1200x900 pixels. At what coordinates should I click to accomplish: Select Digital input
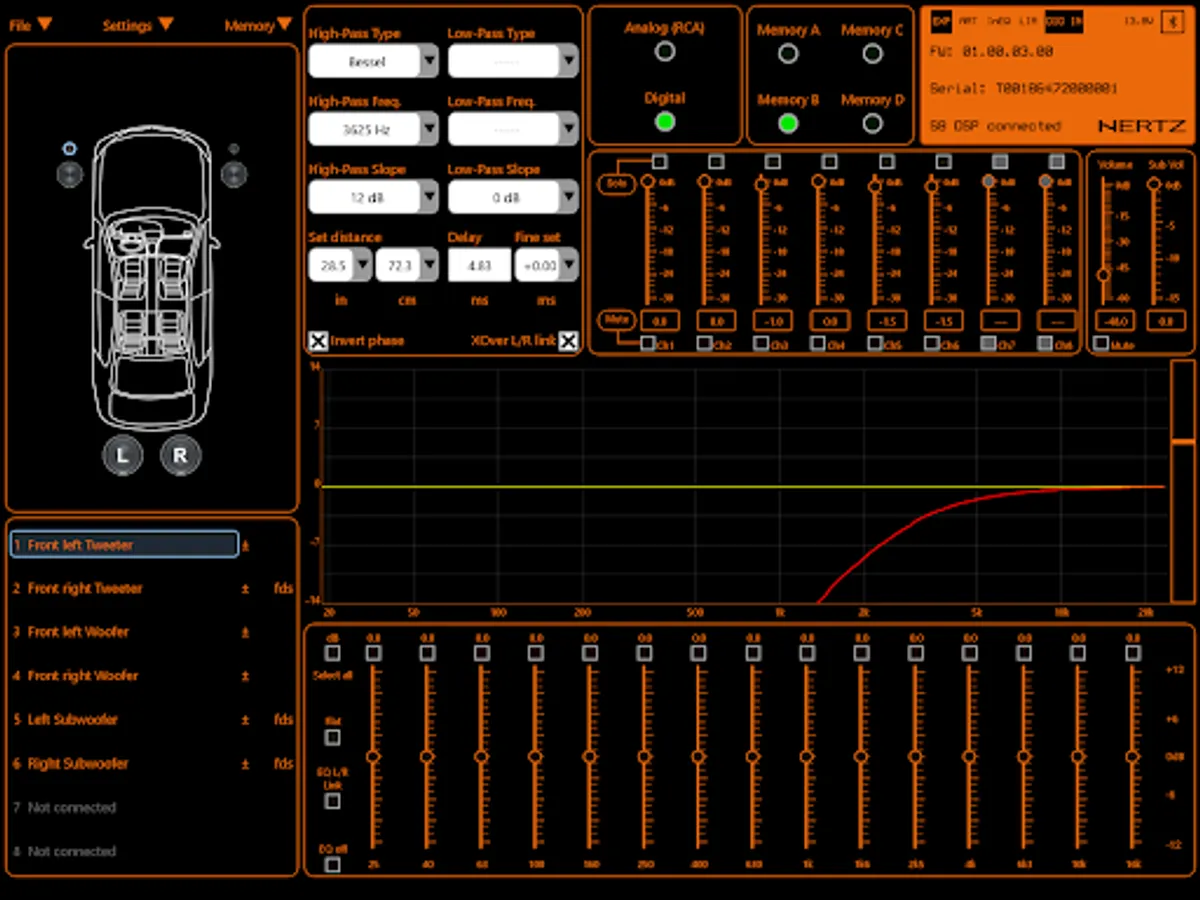[665, 122]
